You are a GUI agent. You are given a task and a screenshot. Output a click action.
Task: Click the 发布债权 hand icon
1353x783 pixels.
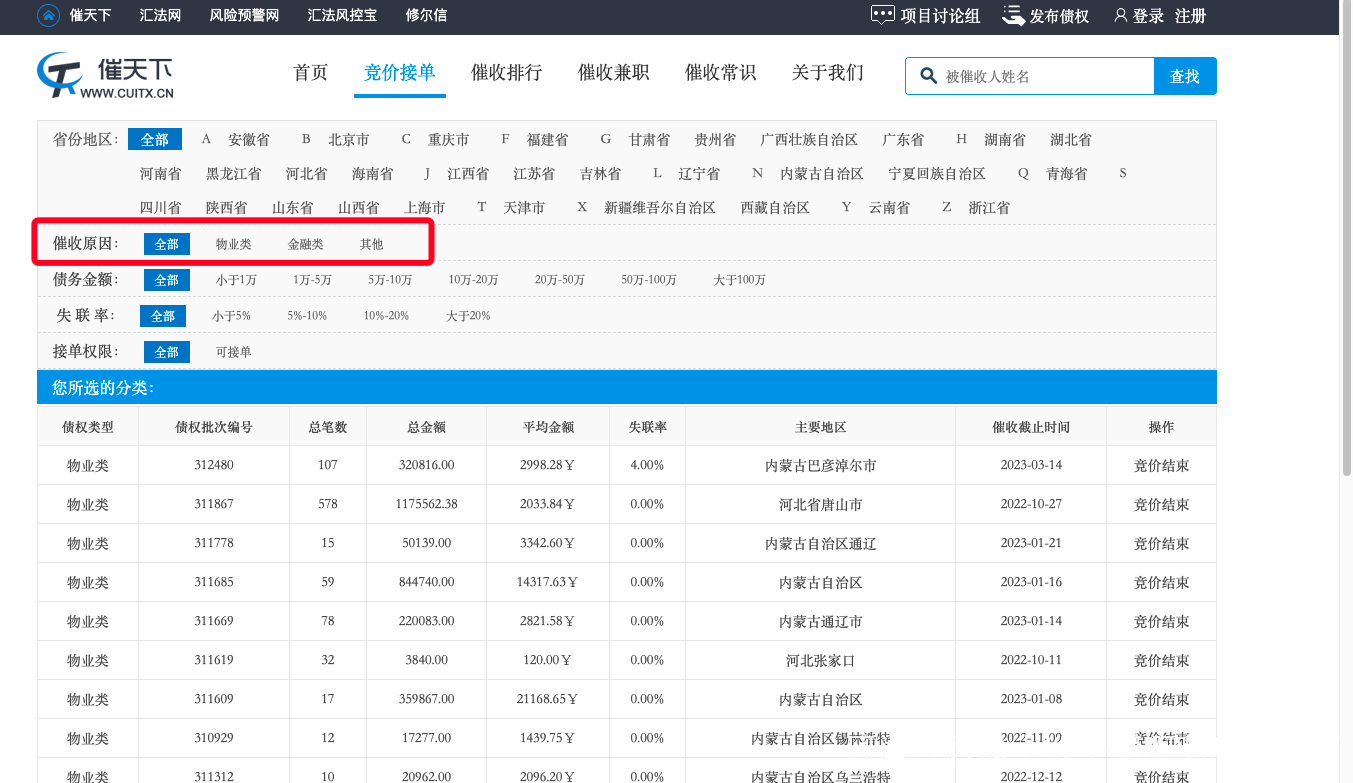click(x=1013, y=16)
